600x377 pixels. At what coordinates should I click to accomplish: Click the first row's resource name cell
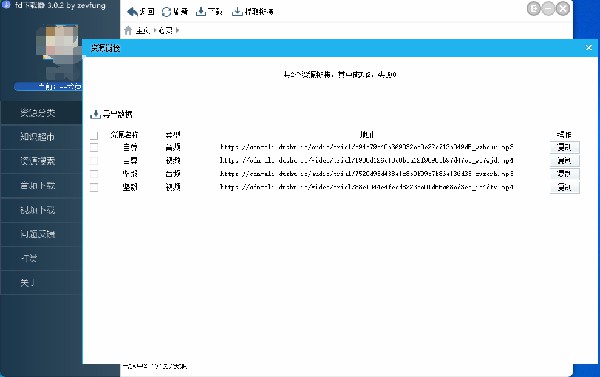point(130,147)
